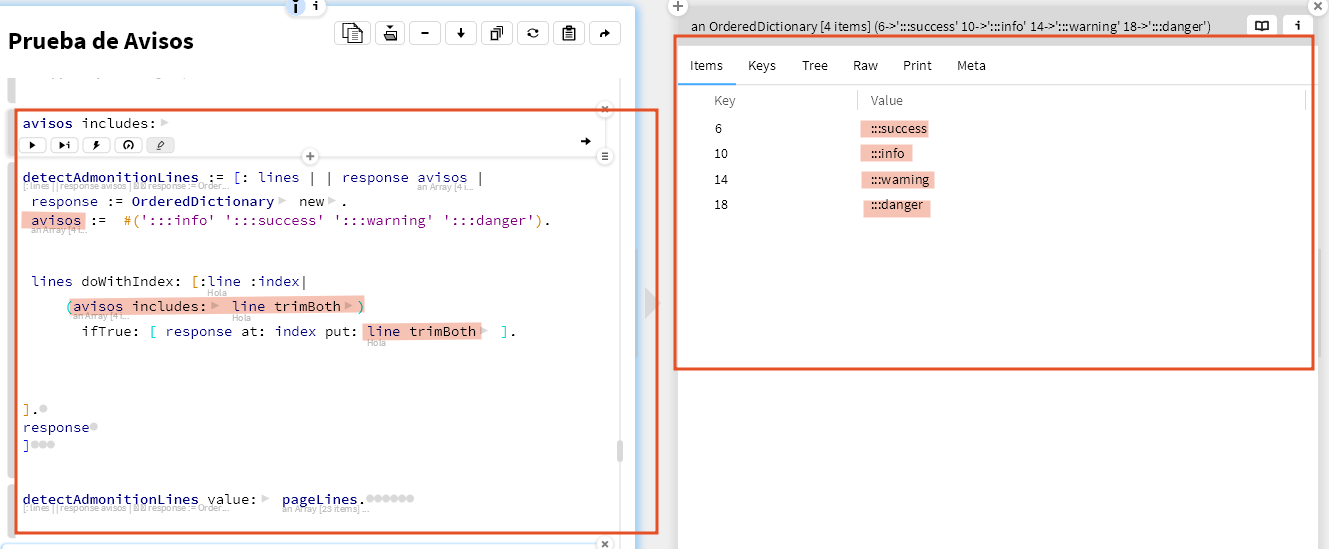Viewport: 1329px width, 549px height.
Task: Click the lightning bolt snippet button
Action: click(96, 145)
